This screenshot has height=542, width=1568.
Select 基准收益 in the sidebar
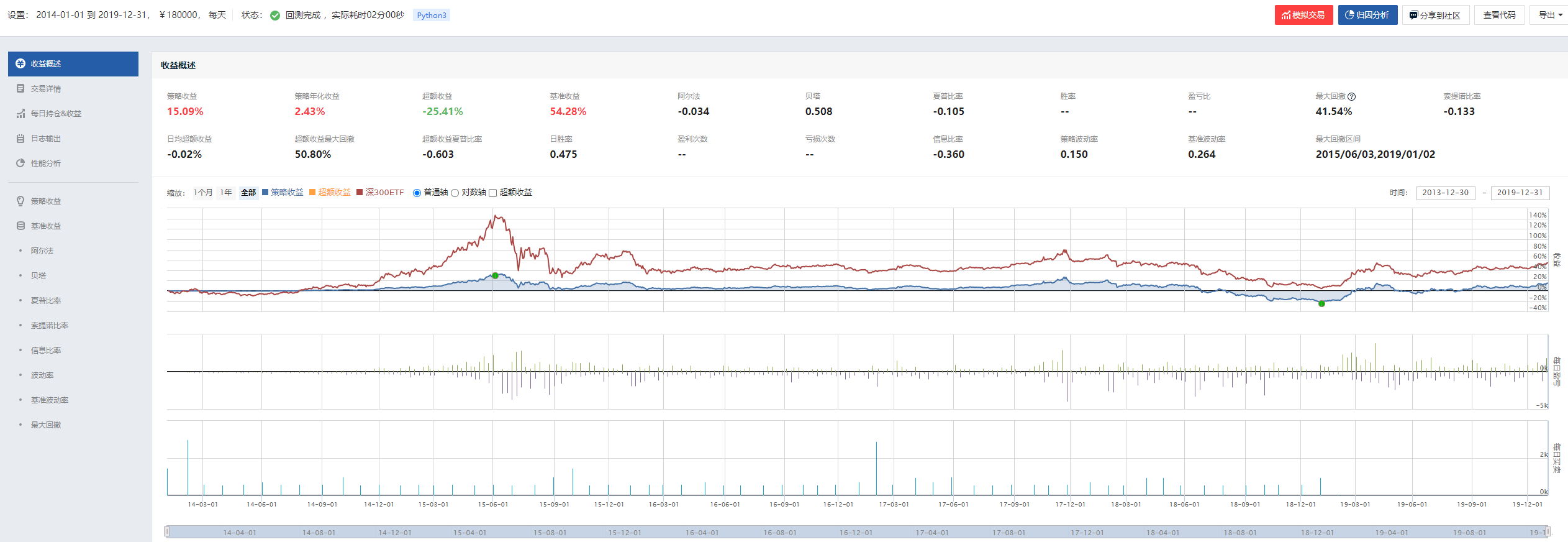pos(46,226)
